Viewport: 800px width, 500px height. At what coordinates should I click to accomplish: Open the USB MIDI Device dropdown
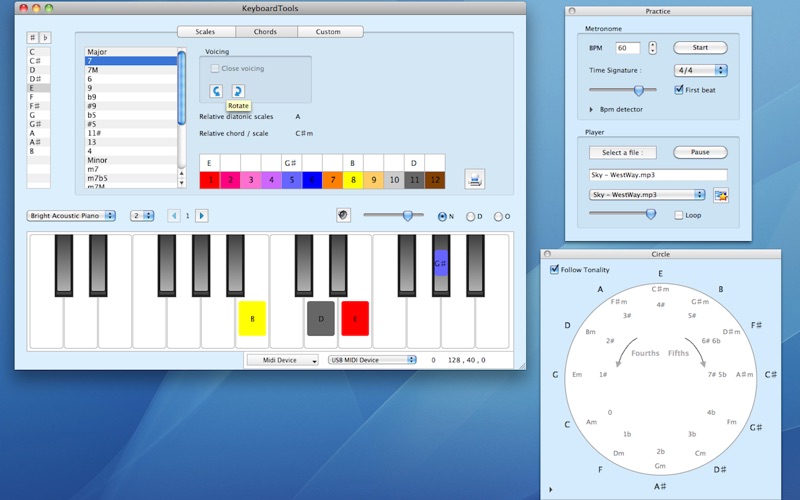372,360
